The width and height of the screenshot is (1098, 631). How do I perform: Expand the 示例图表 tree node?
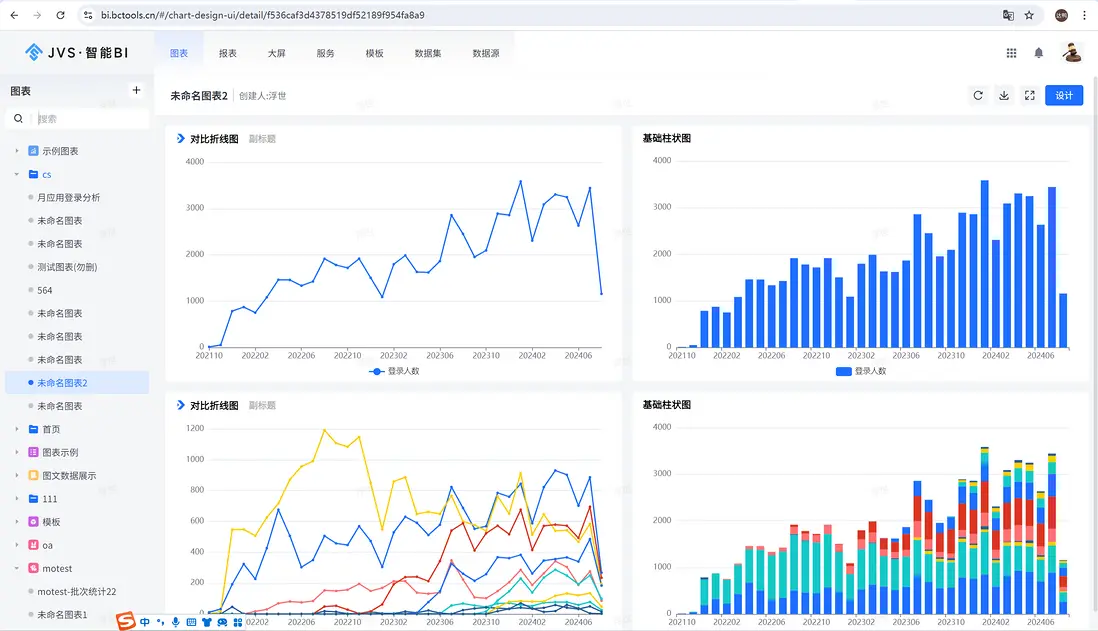[17, 151]
